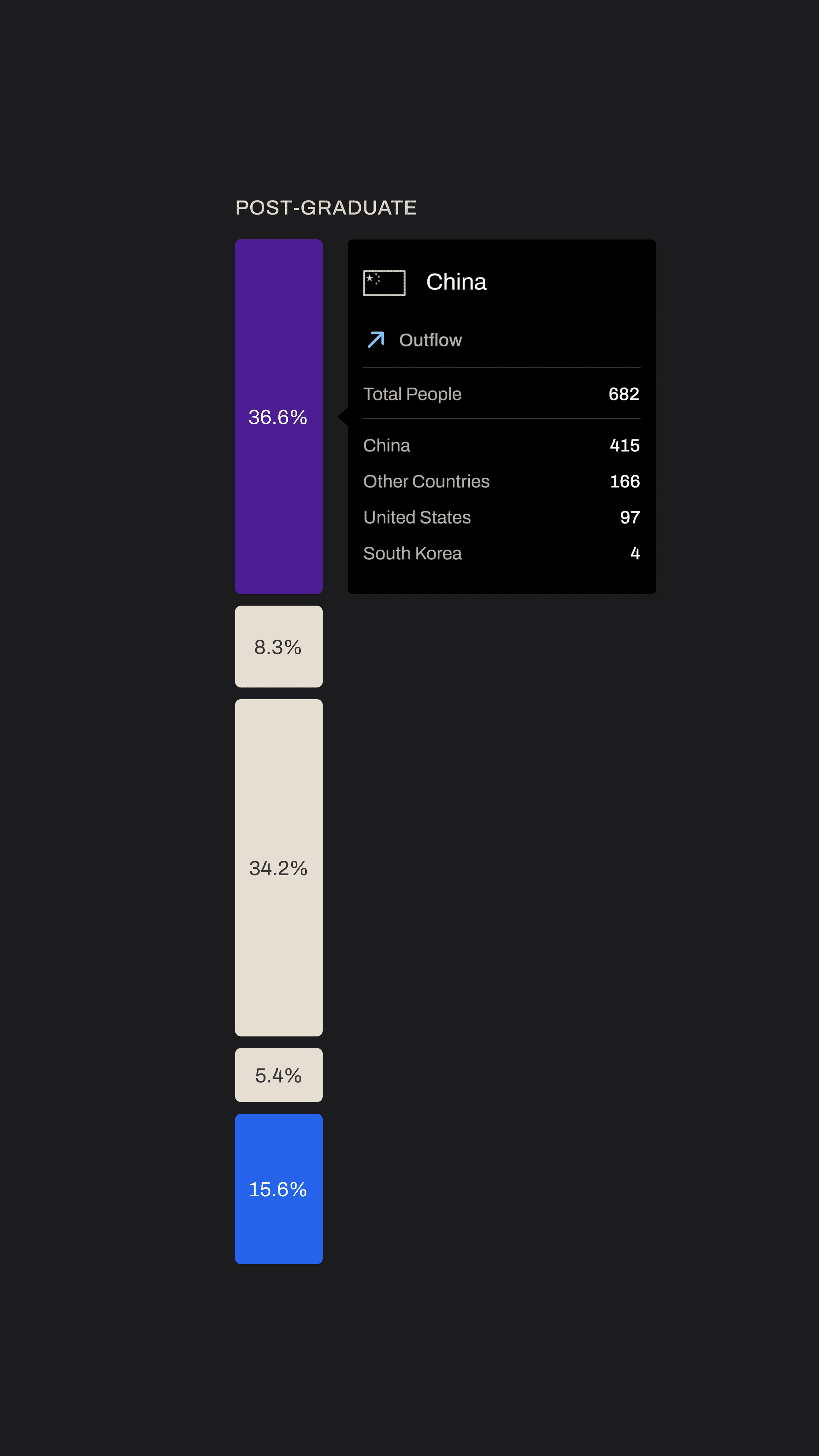This screenshot has width=819, height=1456.
Task: Click the Total People row
Action: coord(501,394)
